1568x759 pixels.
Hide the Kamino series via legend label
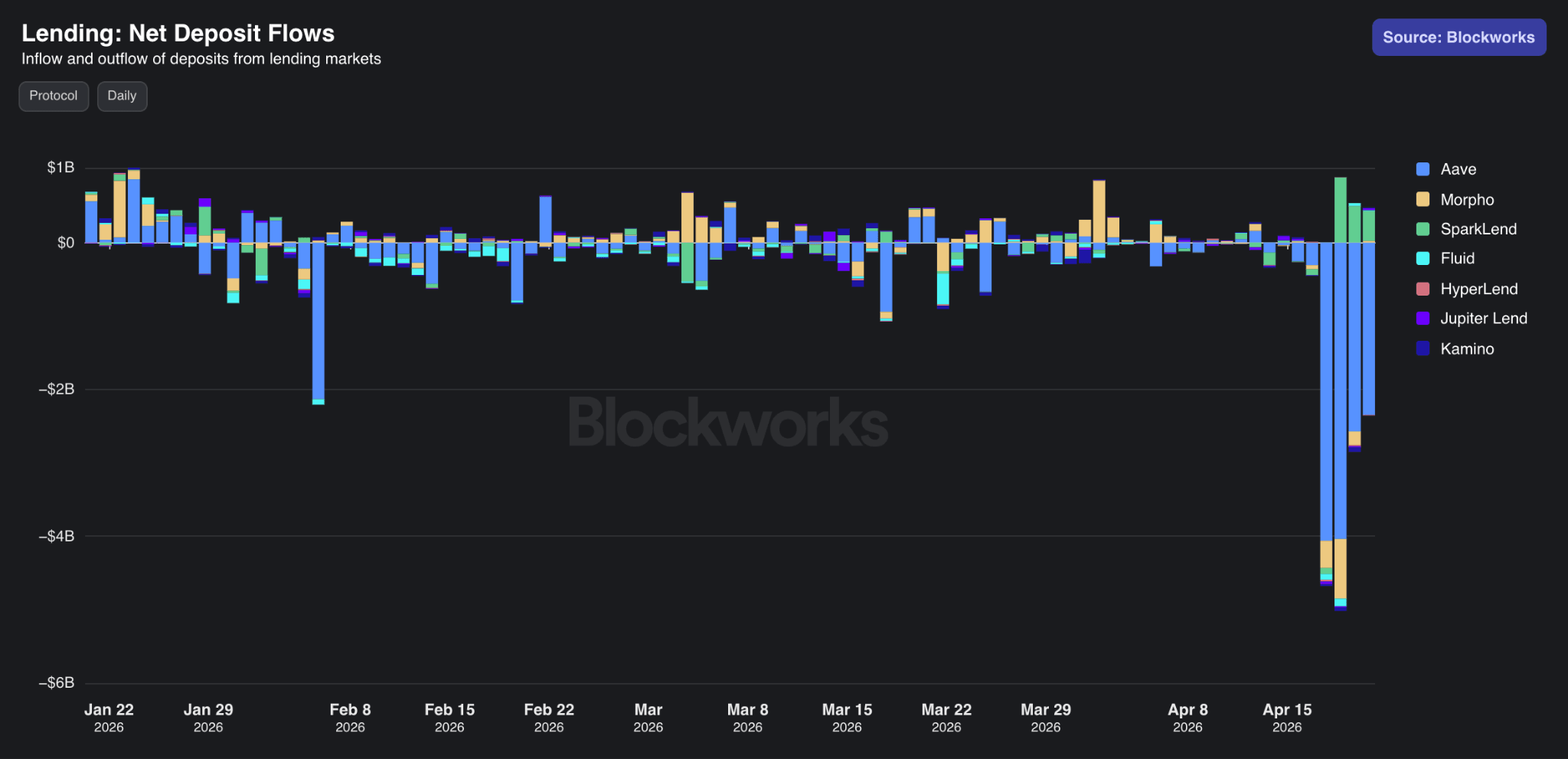[x=1467, y=348]
